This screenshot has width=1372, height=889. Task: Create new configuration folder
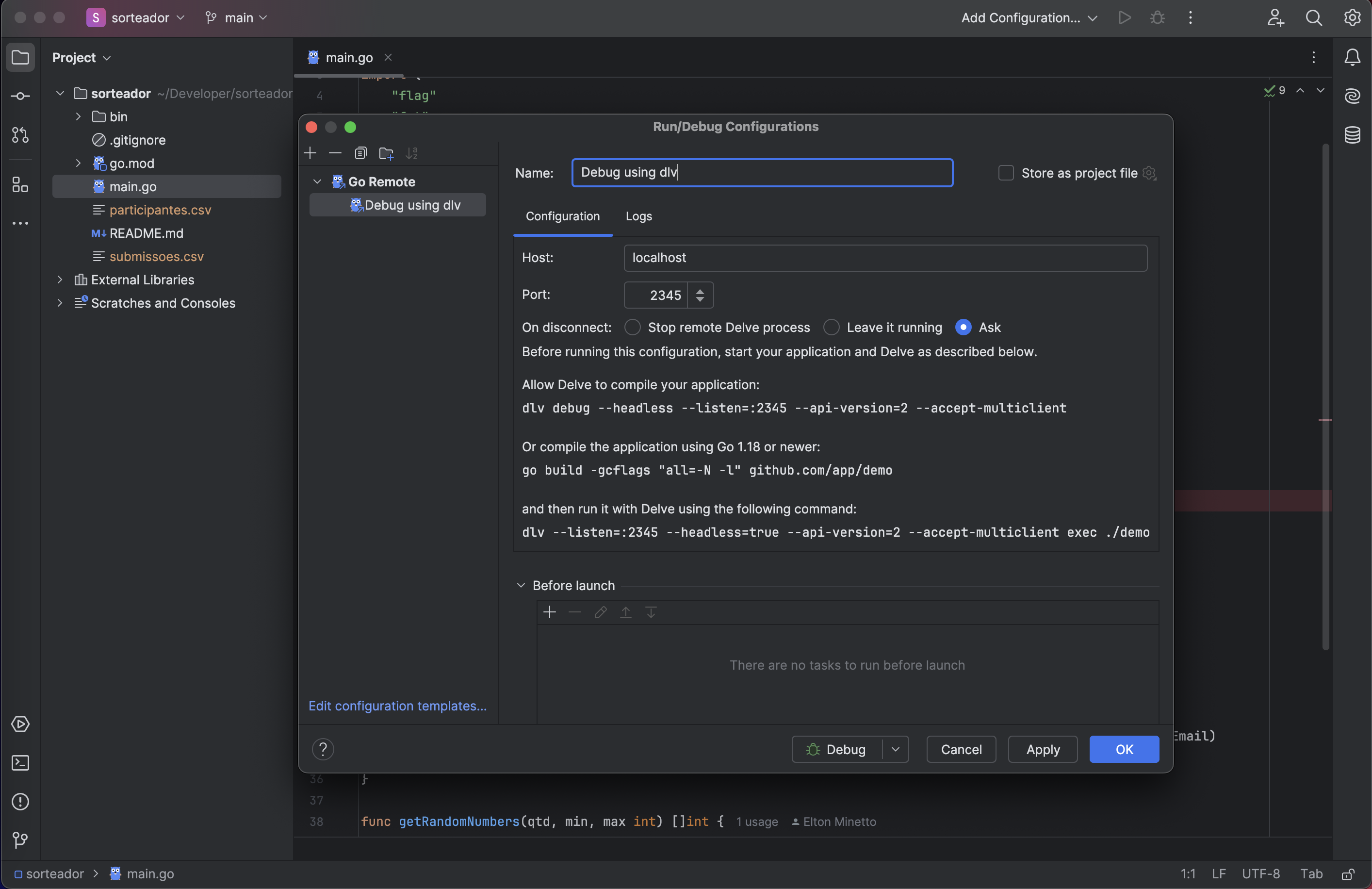coord(386,153)
